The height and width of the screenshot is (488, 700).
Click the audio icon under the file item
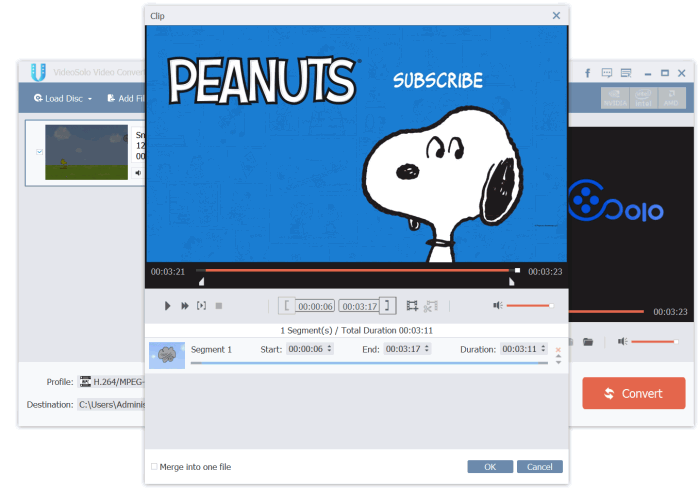(138, 173)
